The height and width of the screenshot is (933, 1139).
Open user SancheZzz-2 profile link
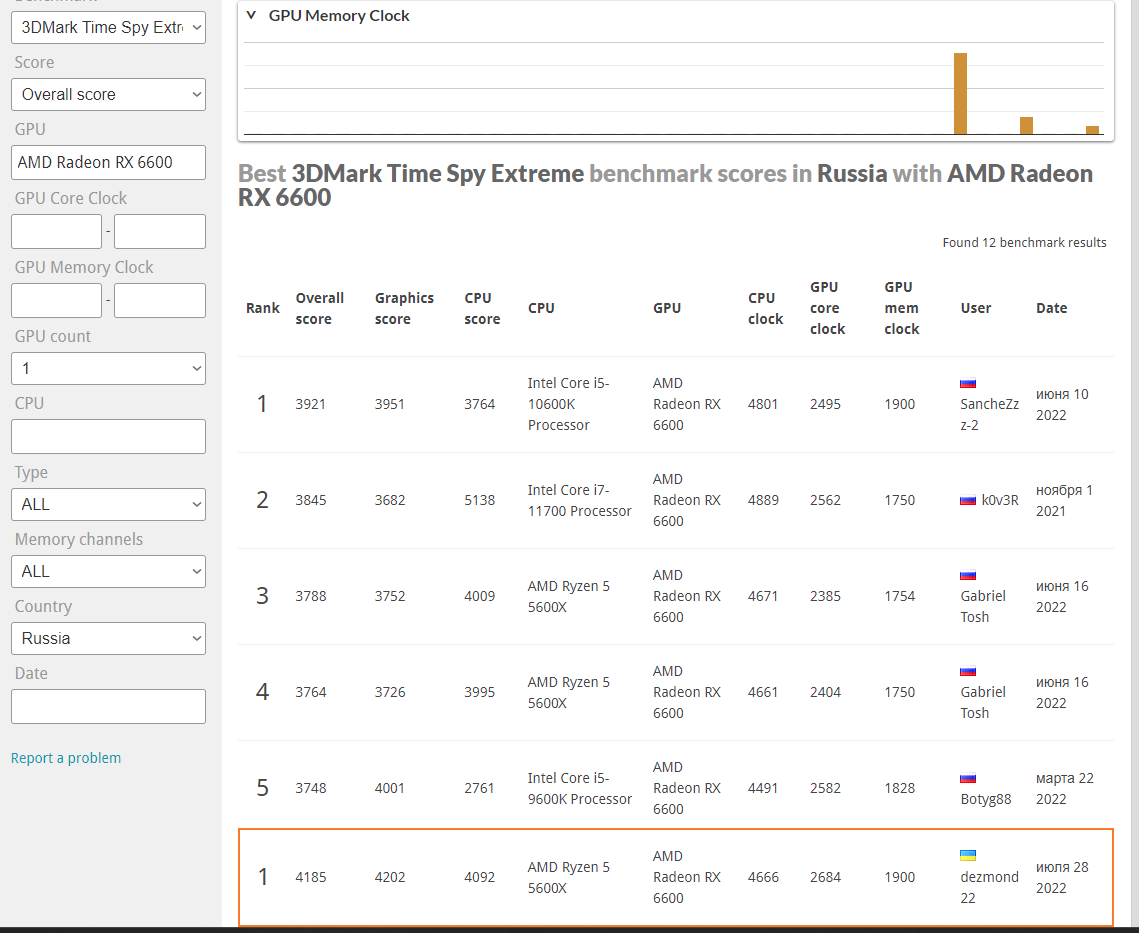(989, 414)
